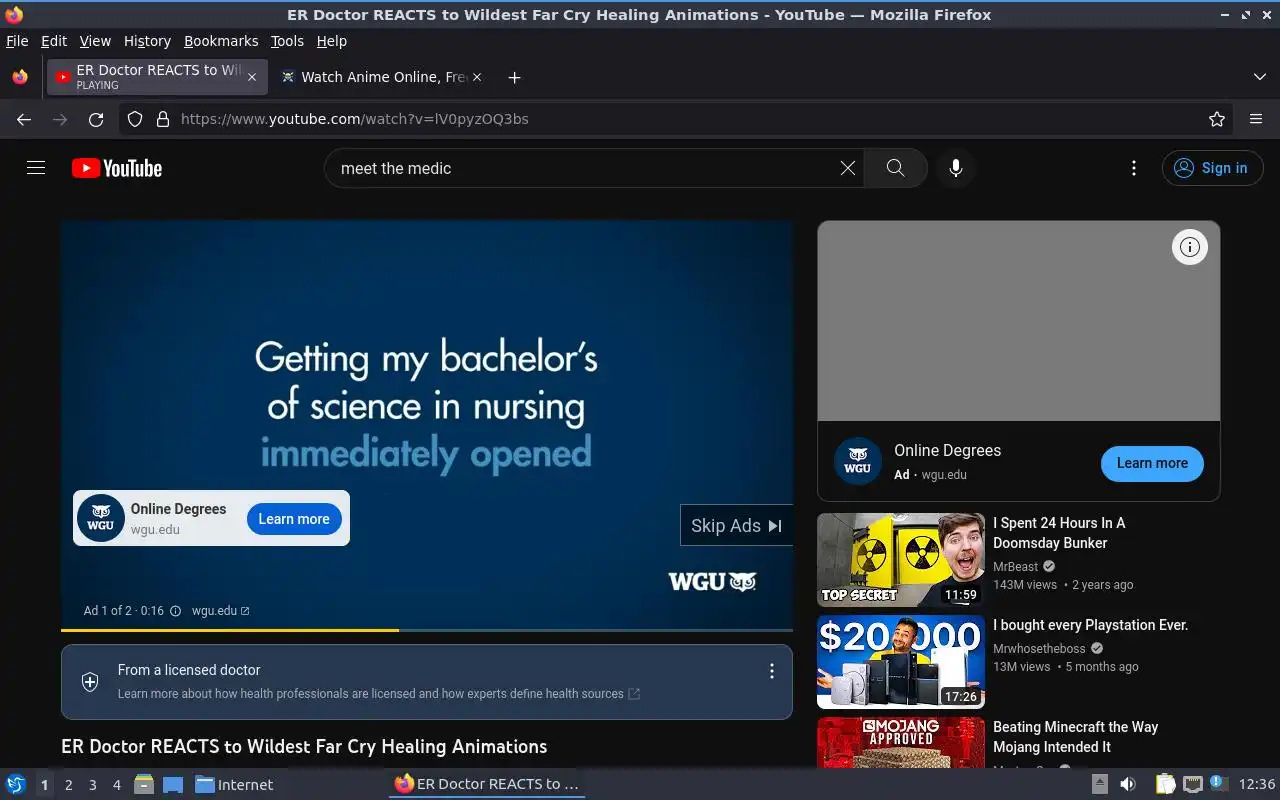
Task: Open the Bookmarks menu
Action: pos(221,41)
